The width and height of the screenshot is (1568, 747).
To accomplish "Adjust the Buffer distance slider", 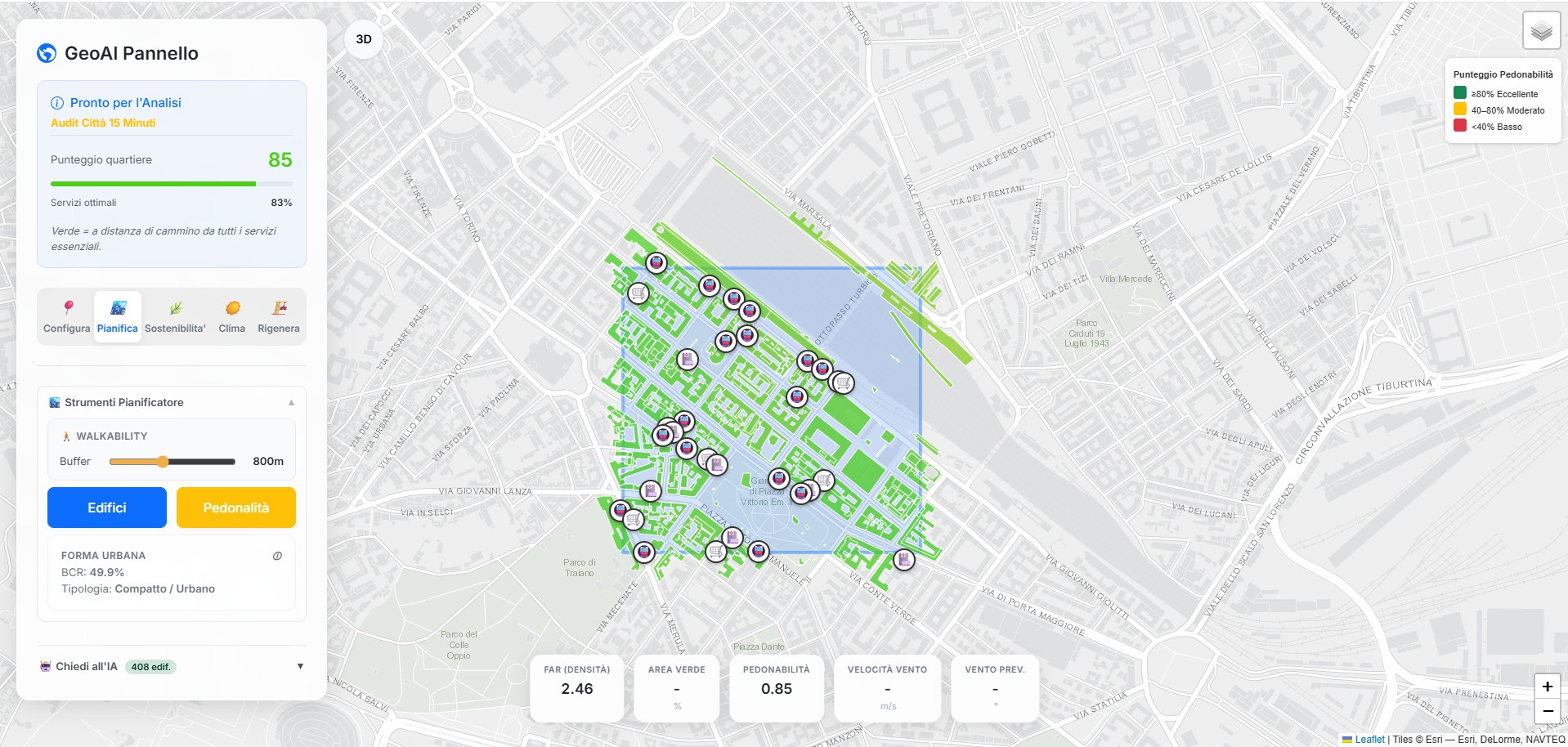I will 172,462.
